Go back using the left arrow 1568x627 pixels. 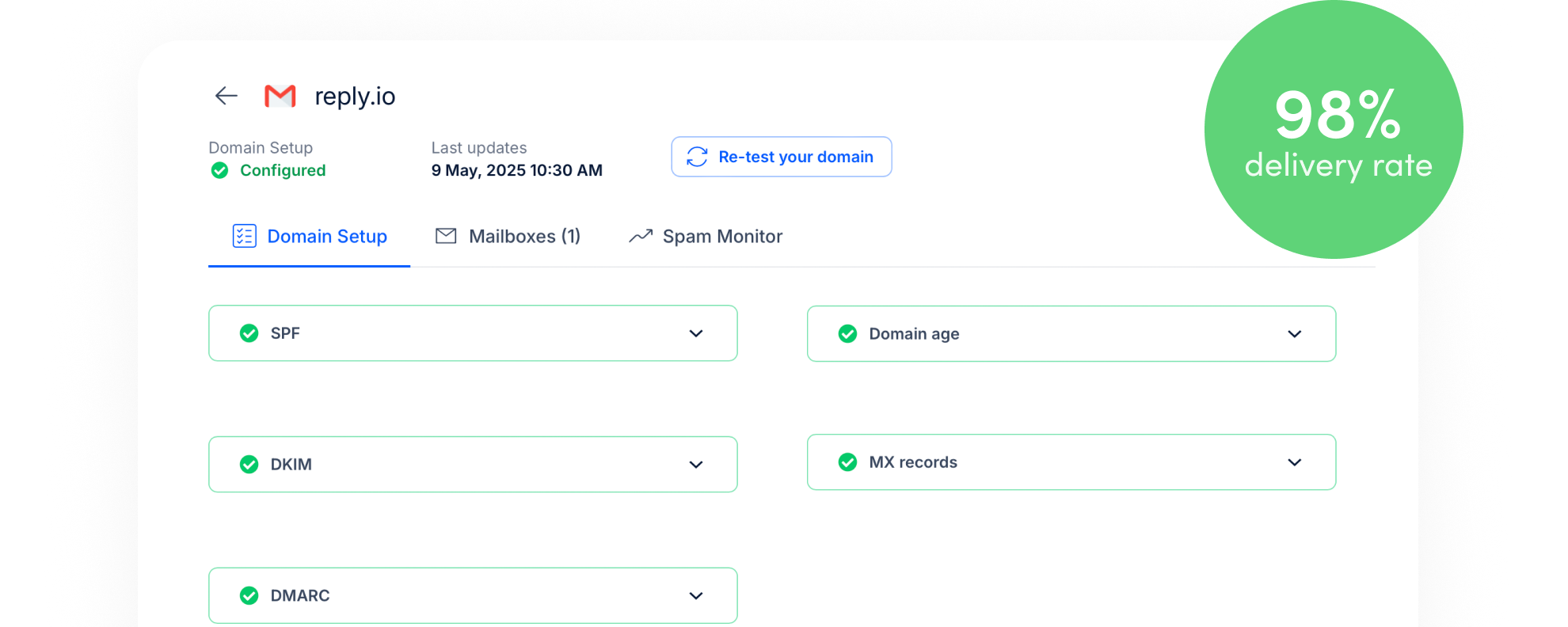(x=226, y=96)
